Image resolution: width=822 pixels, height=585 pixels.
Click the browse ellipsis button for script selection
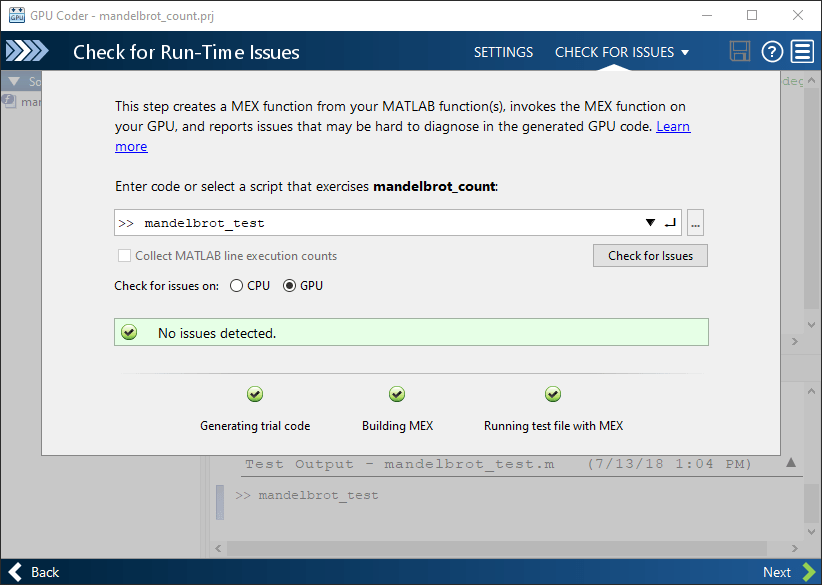695,222
